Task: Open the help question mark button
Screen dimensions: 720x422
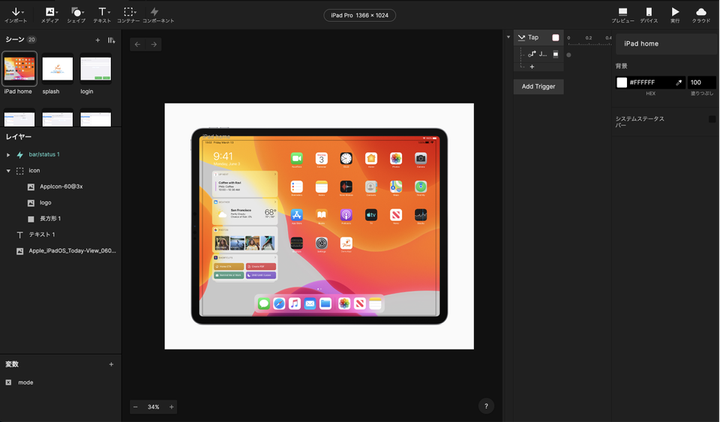Action: pos(486,406)
